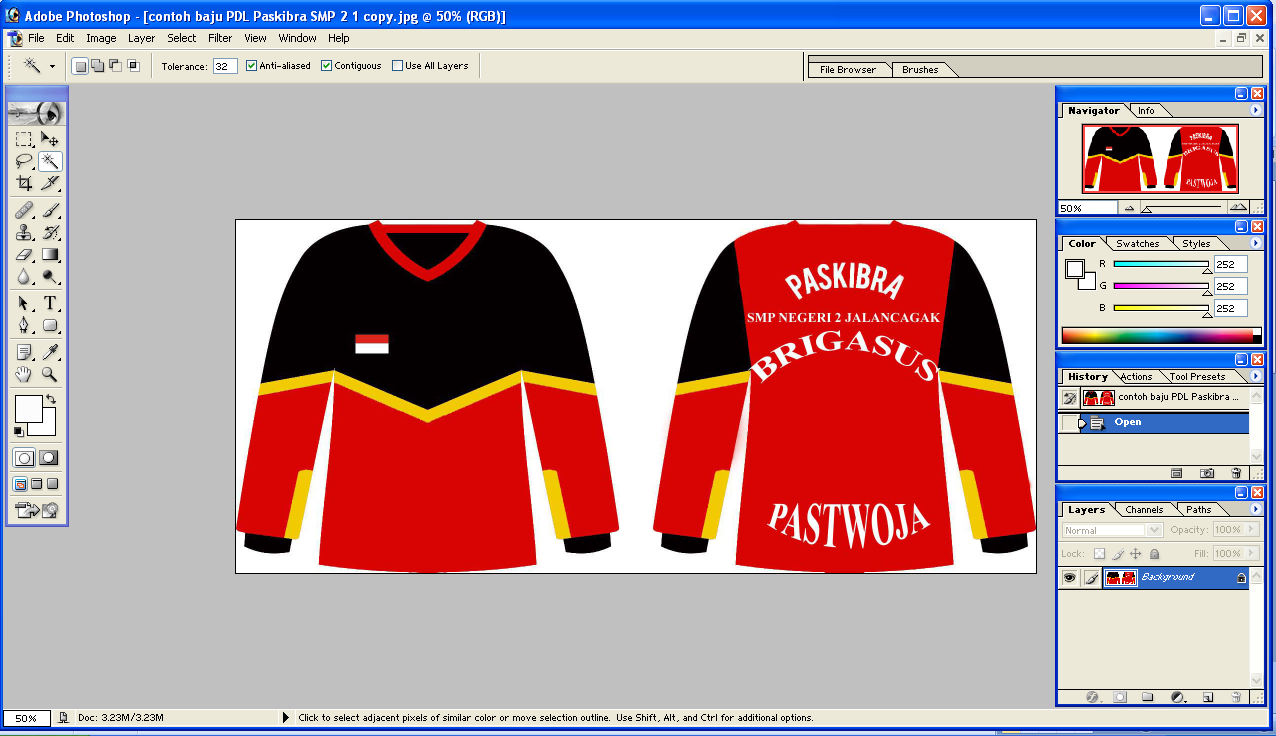Viewport: 1276px width, 736px height.
Task: Select the Path Selection tool
Action: tap(24, 303)
